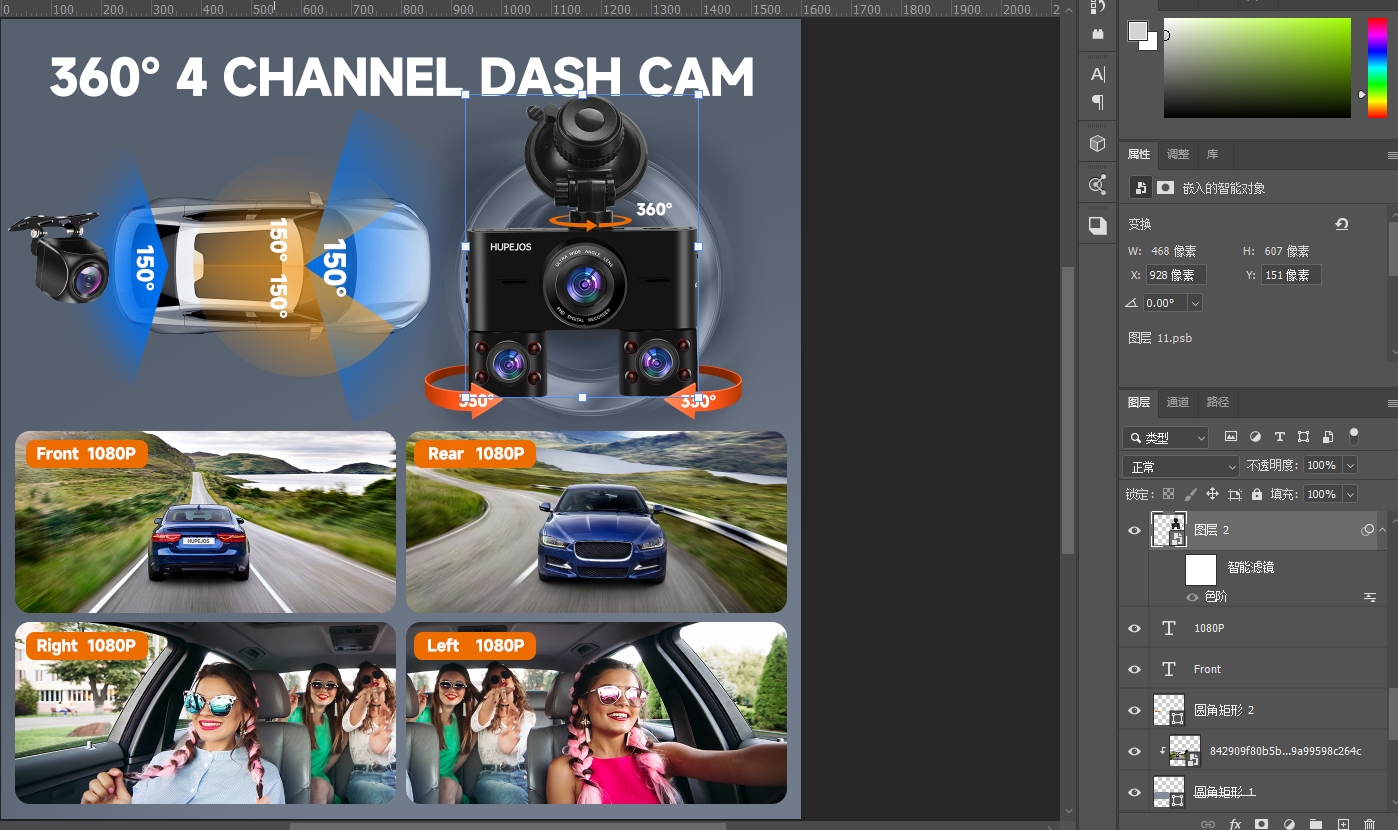Open the 正常 blend mode dropdown
The width and height of the screenshot is (1398, 830).
1181,466
